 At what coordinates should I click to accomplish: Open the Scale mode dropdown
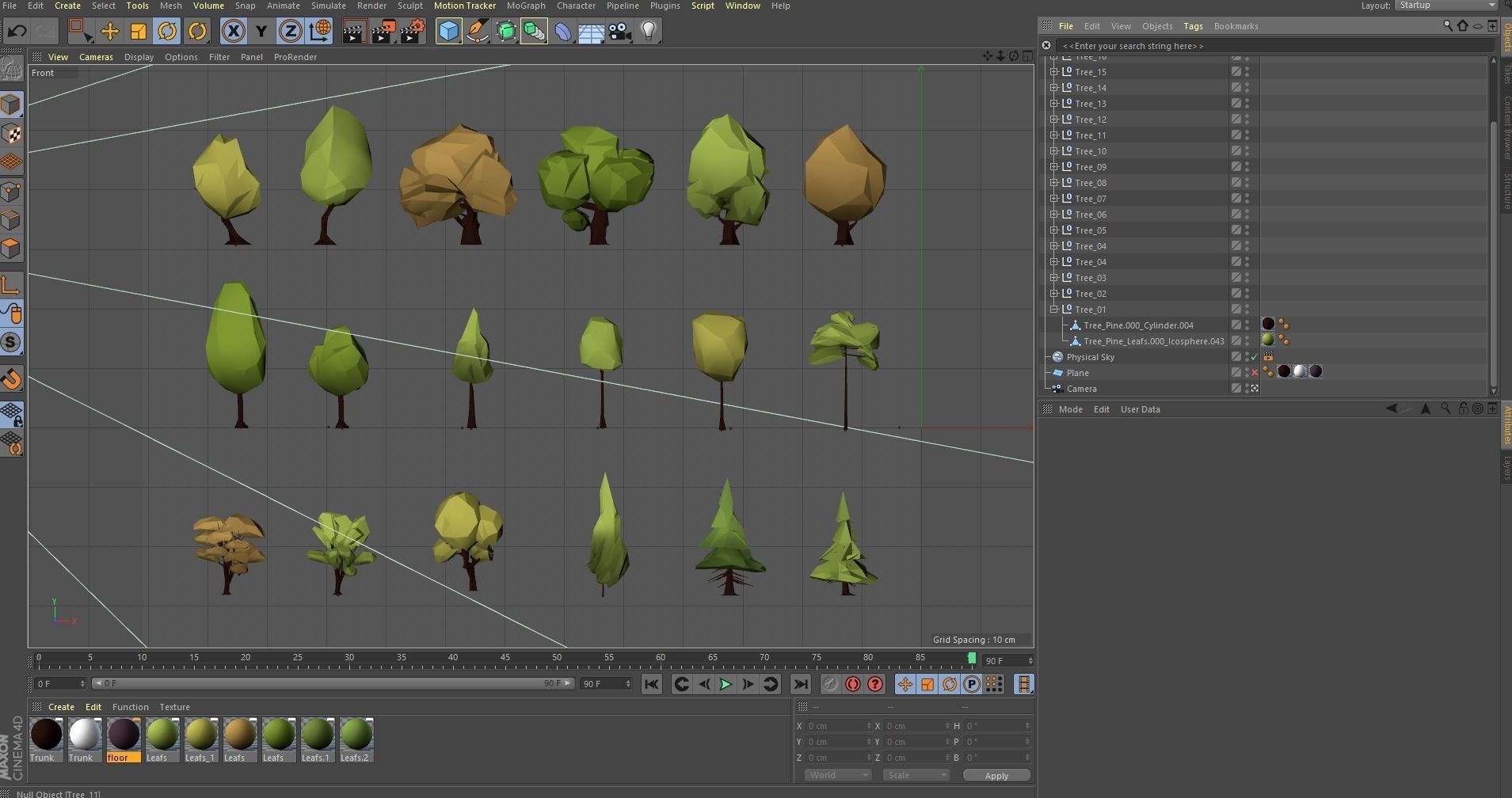point(916,776)
